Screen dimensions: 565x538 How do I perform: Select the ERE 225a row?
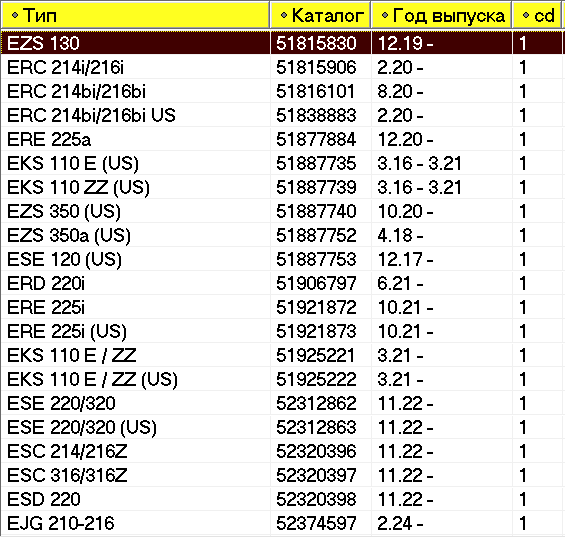(x=282, y=139)
